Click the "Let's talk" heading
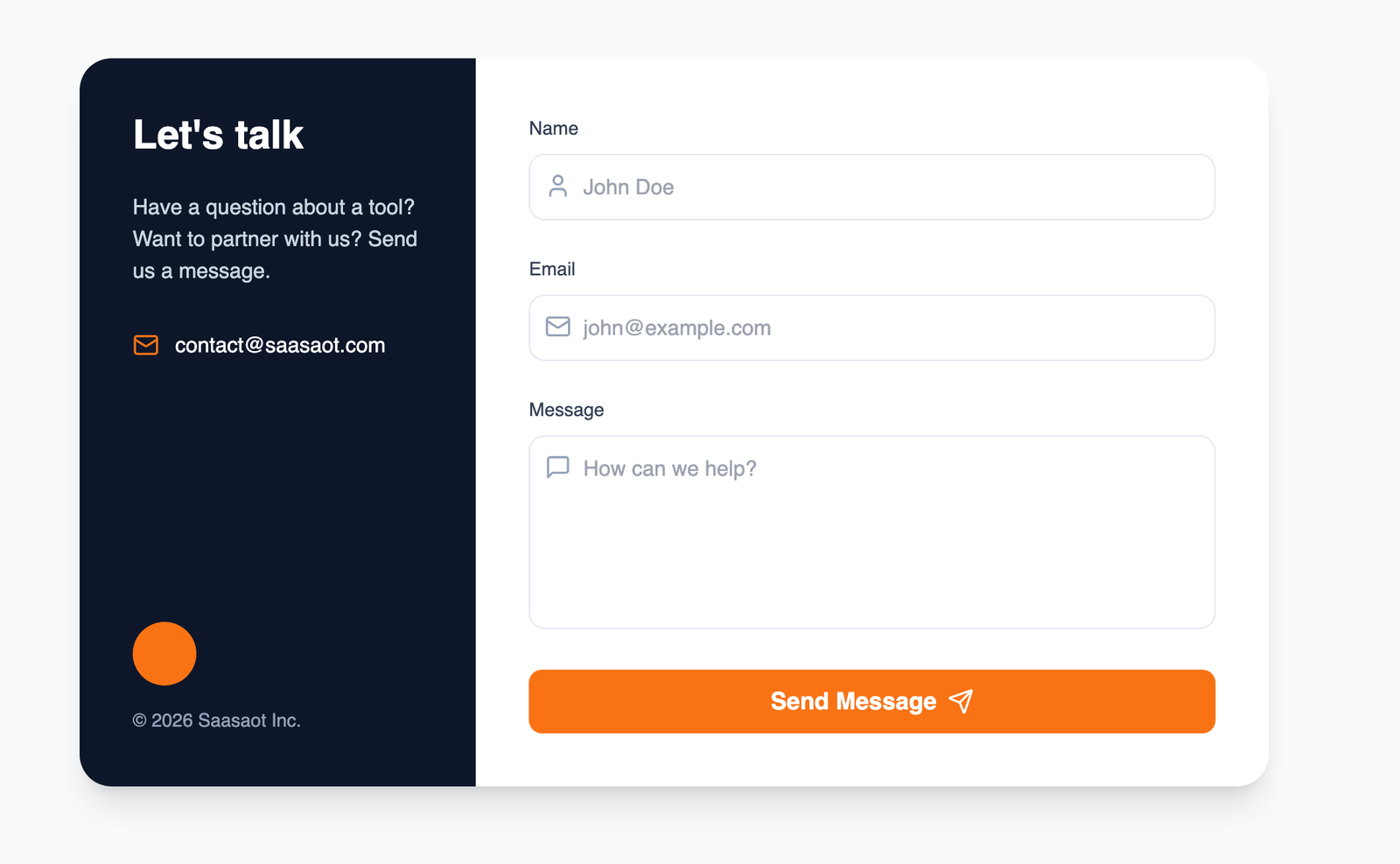The width and height of the screenshot is (1400, 864). (x=218, y=136)
